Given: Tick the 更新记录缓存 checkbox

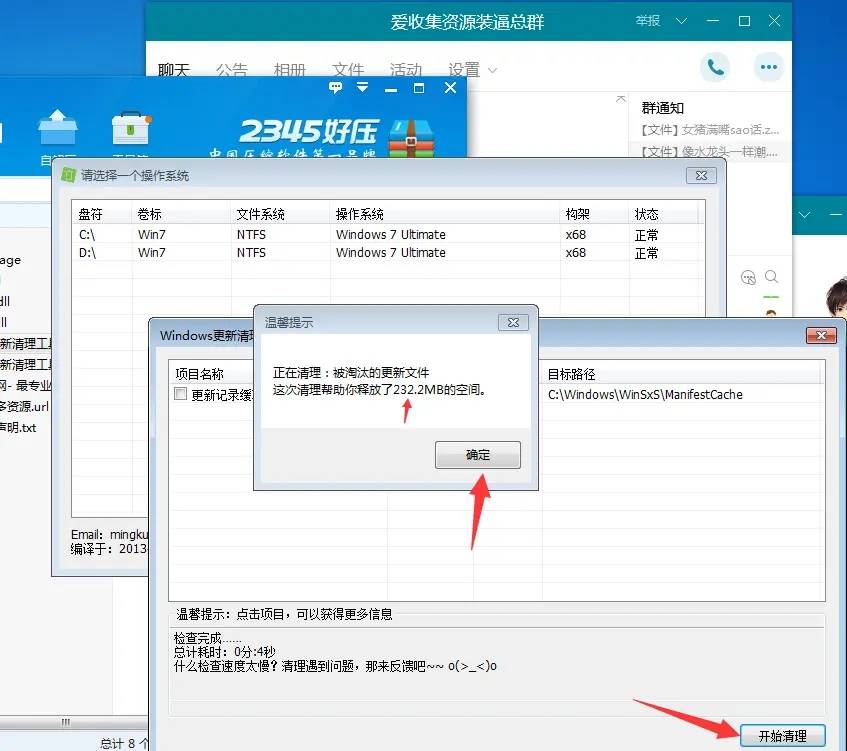Looking at the screenshot, I should point(180,394).
